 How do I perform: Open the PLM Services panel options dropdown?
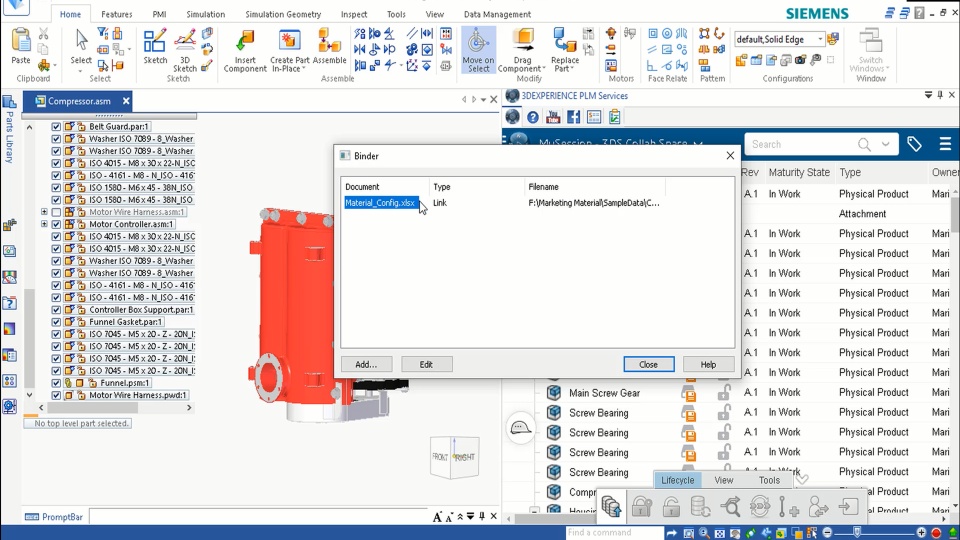[x=928, y=95]
